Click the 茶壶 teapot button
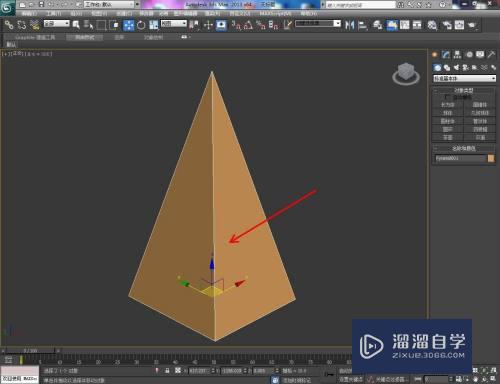The image size is (500, 384). pos(448,137)
